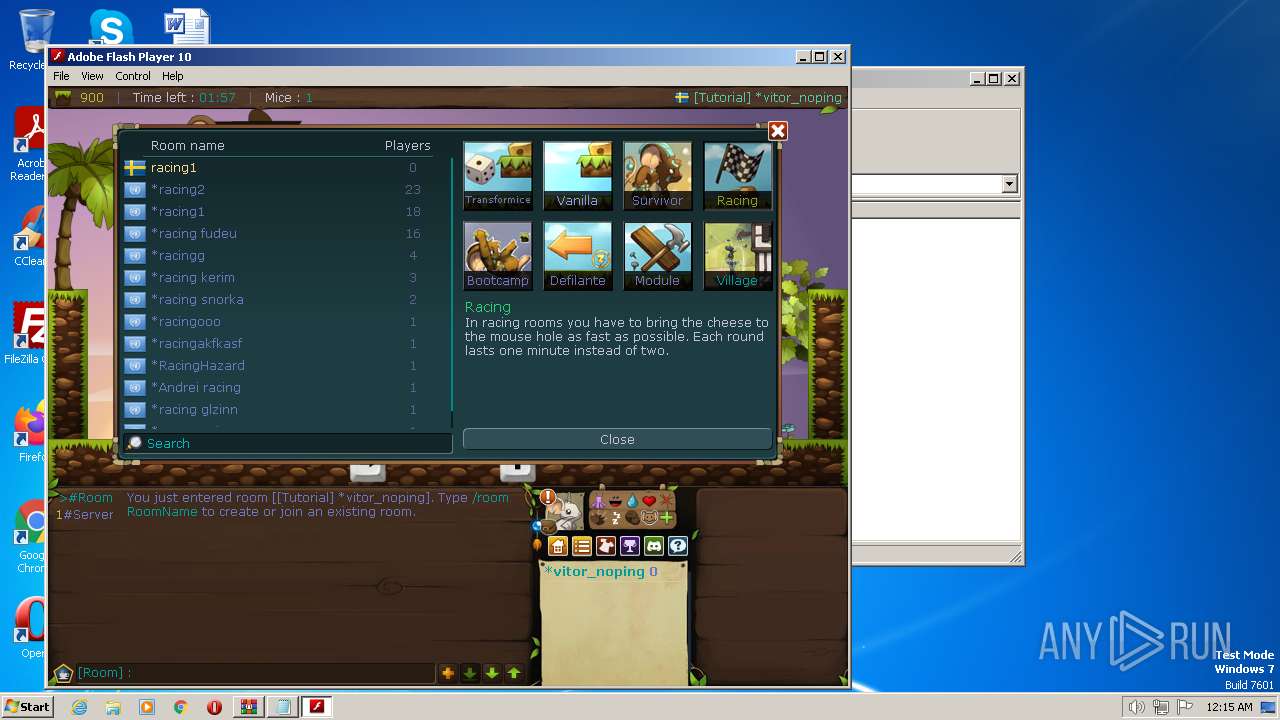Click *vitor_noping in the player list

pos(600,572)
